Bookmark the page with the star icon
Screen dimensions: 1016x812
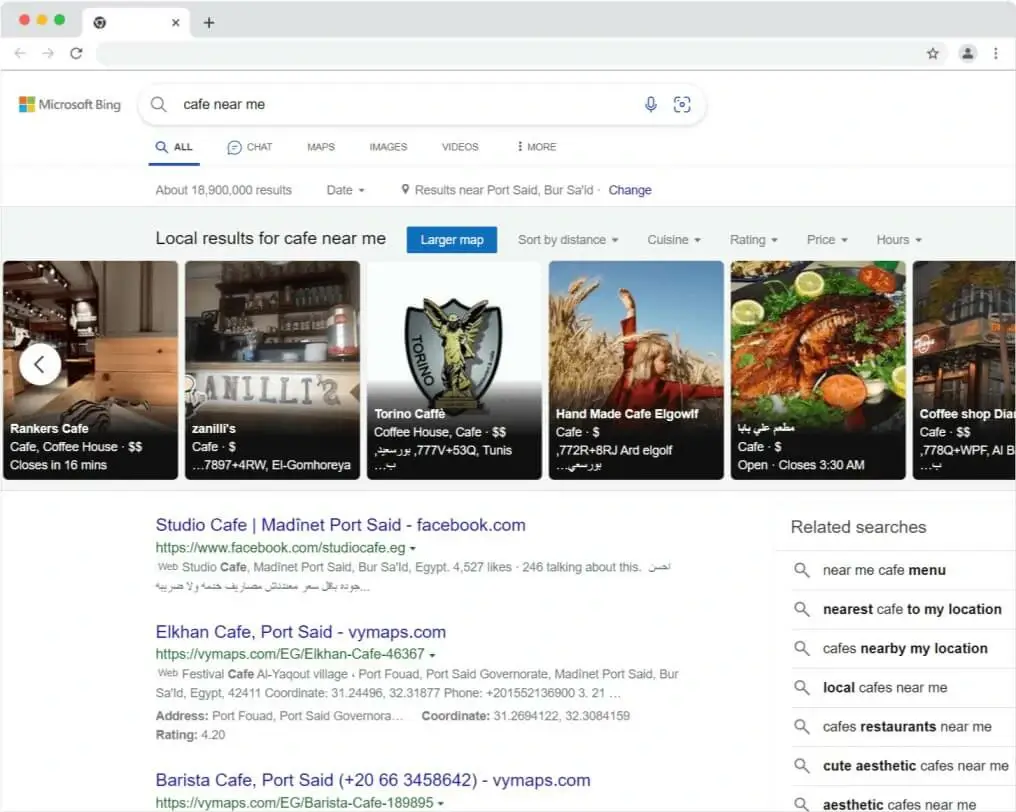click(x=932, y=53)
